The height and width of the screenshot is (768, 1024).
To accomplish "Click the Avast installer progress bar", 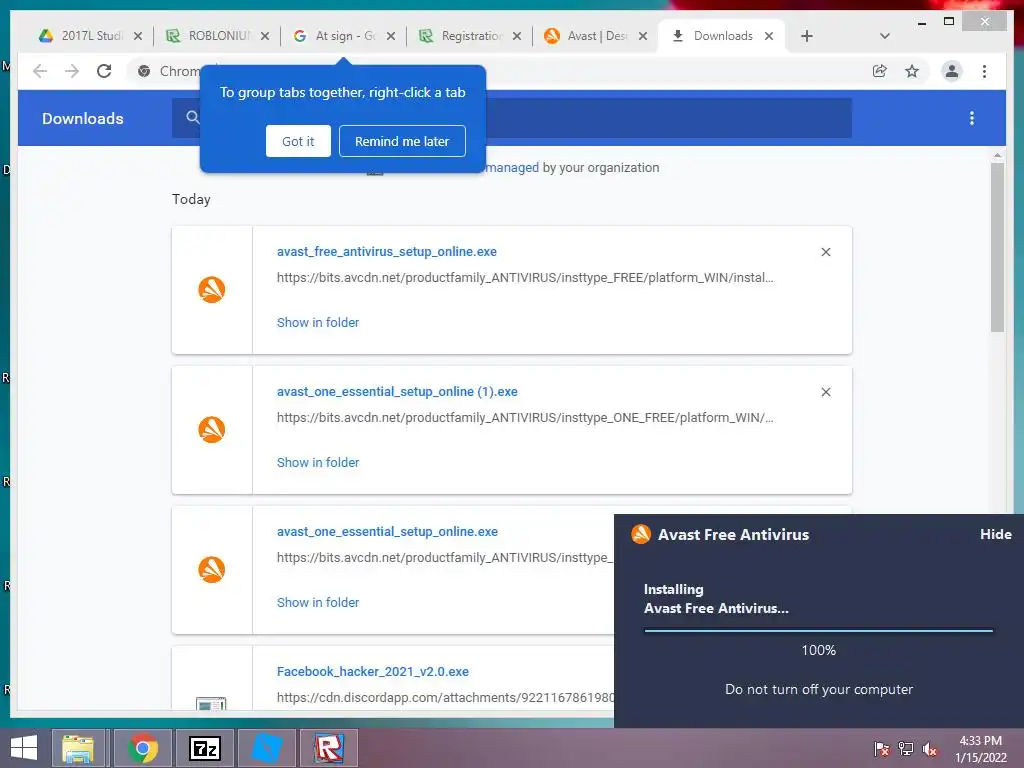I will point(819,631).
